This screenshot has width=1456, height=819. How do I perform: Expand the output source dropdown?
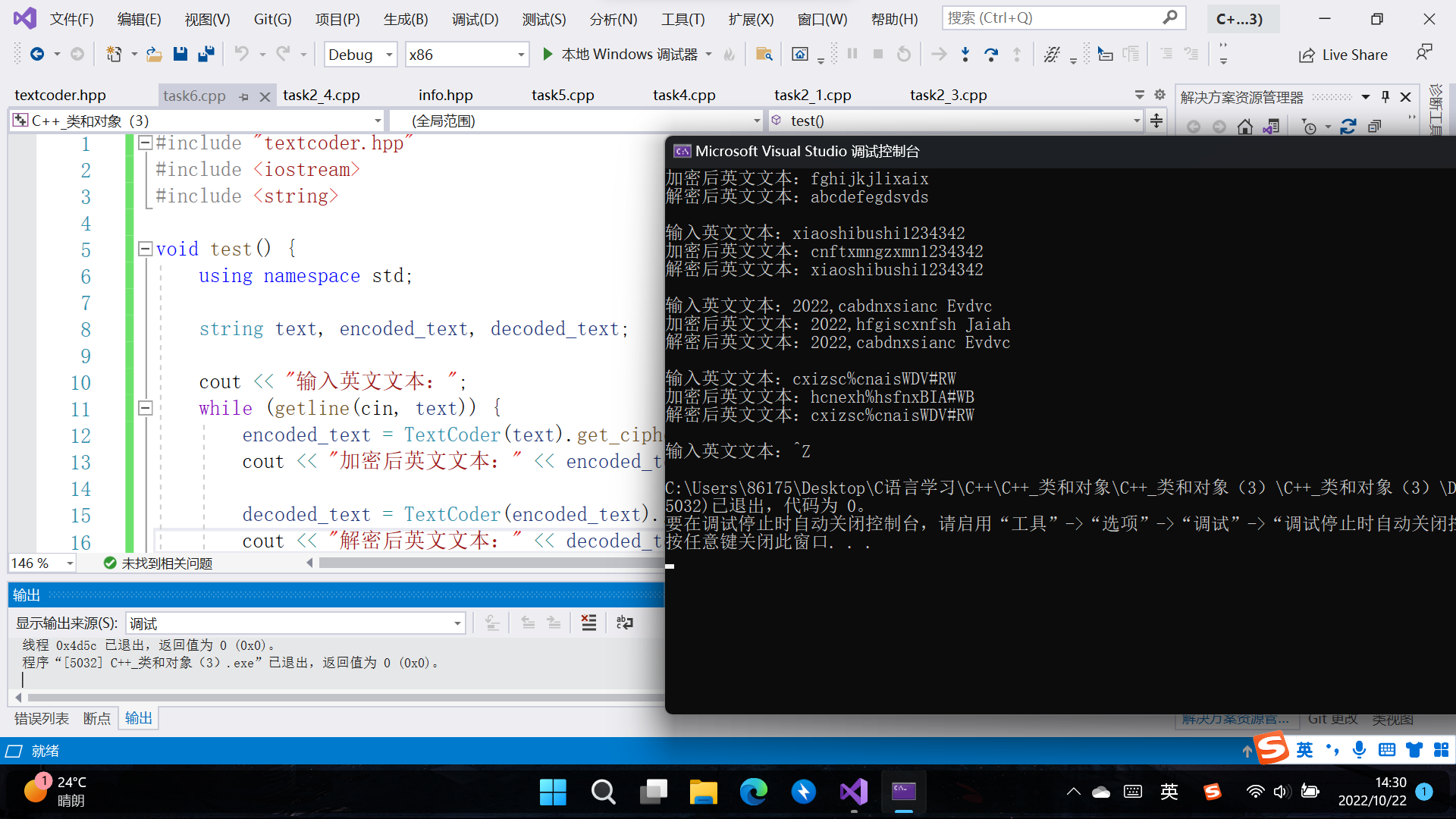click(x=457, y=623)
